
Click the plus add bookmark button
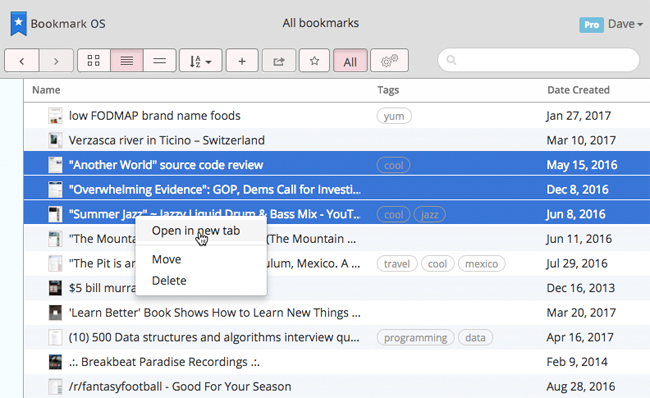click(242, 61)
